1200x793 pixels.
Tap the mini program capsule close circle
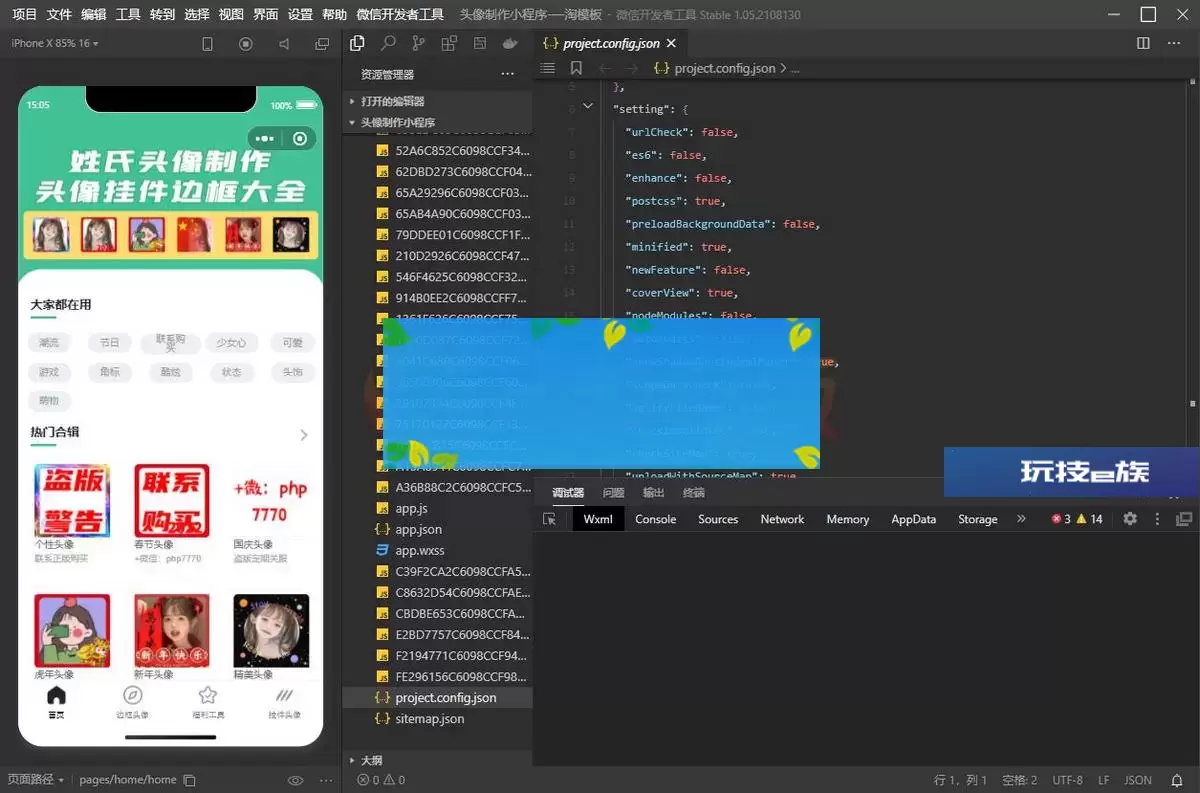click(x=300, y=139)
